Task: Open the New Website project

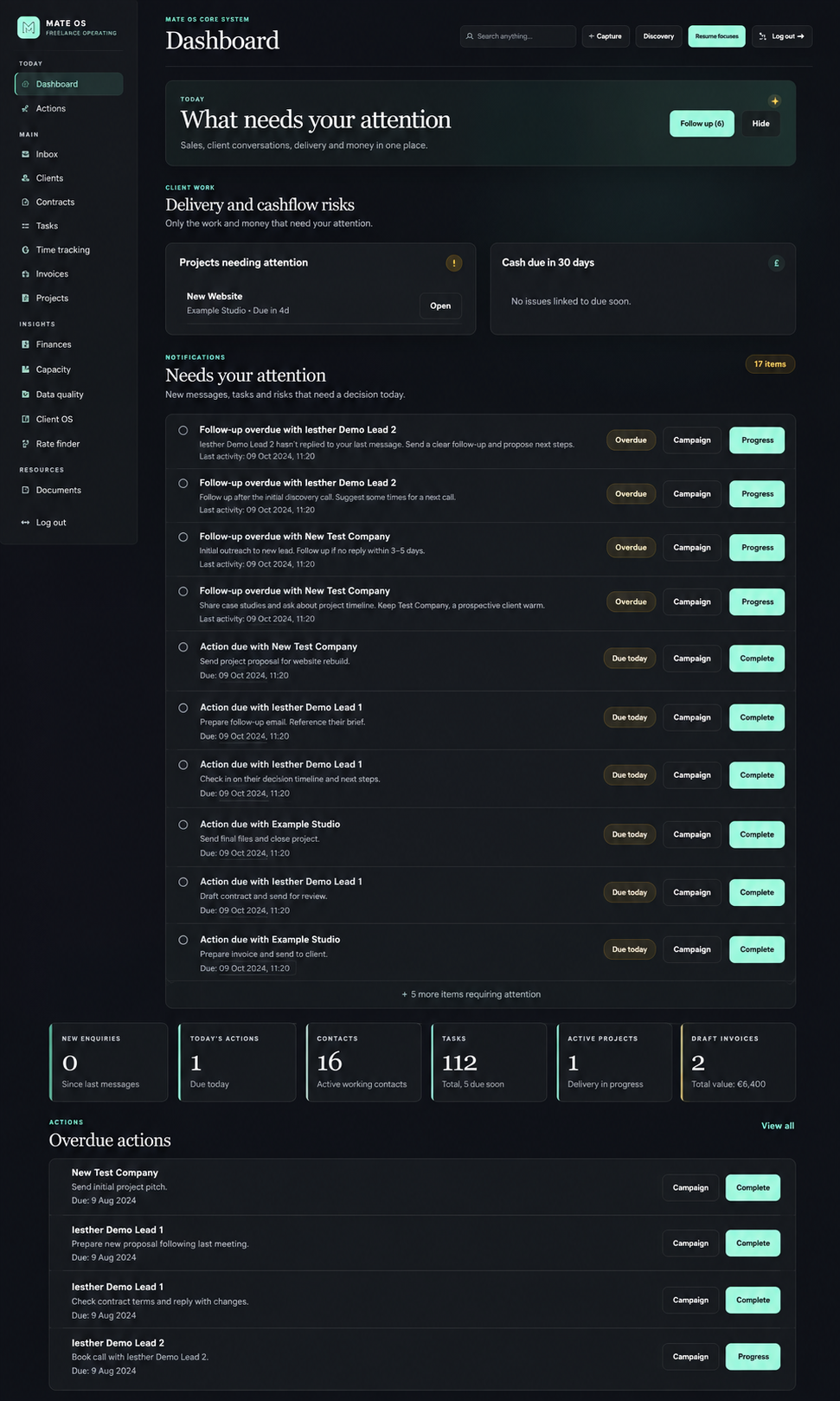Action: [440, 305]
